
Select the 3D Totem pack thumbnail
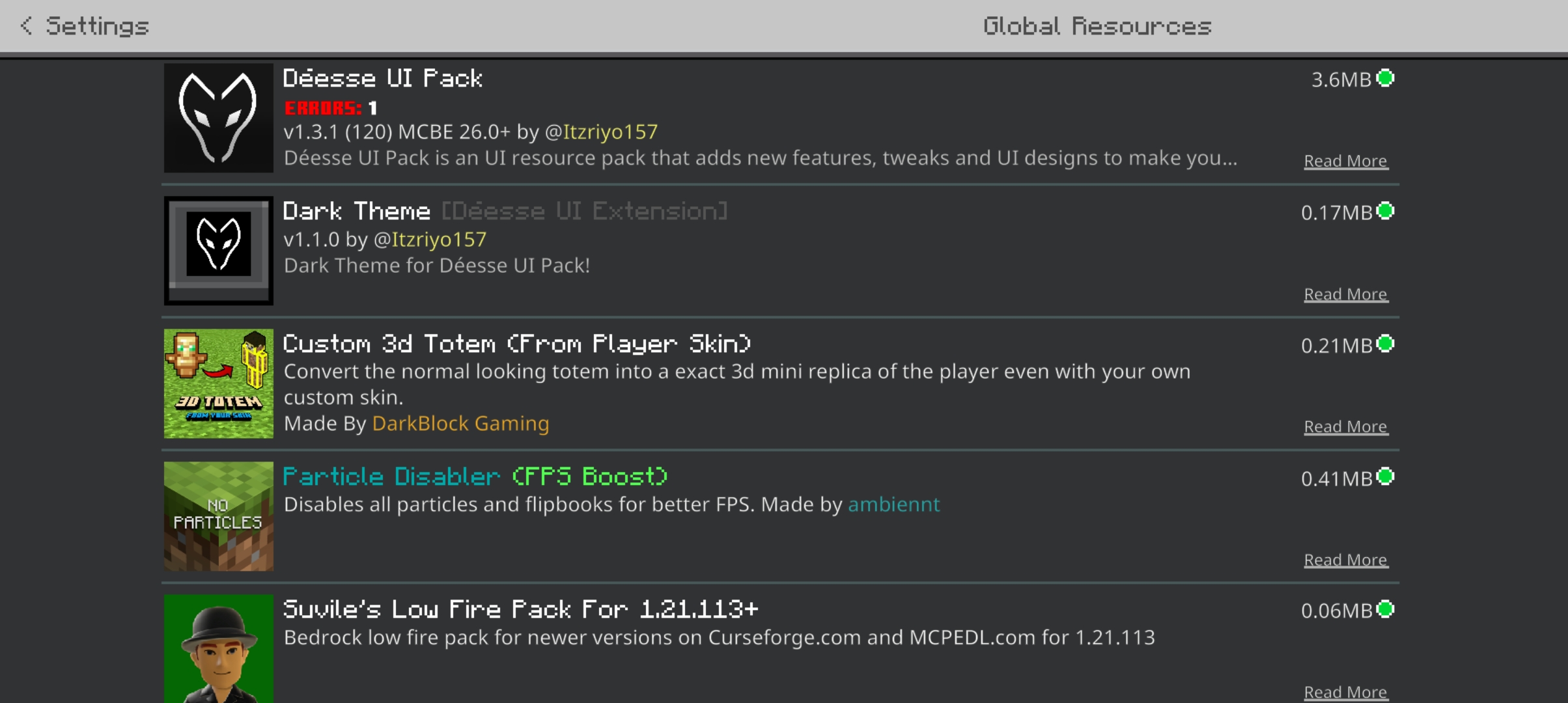point(218,383)
